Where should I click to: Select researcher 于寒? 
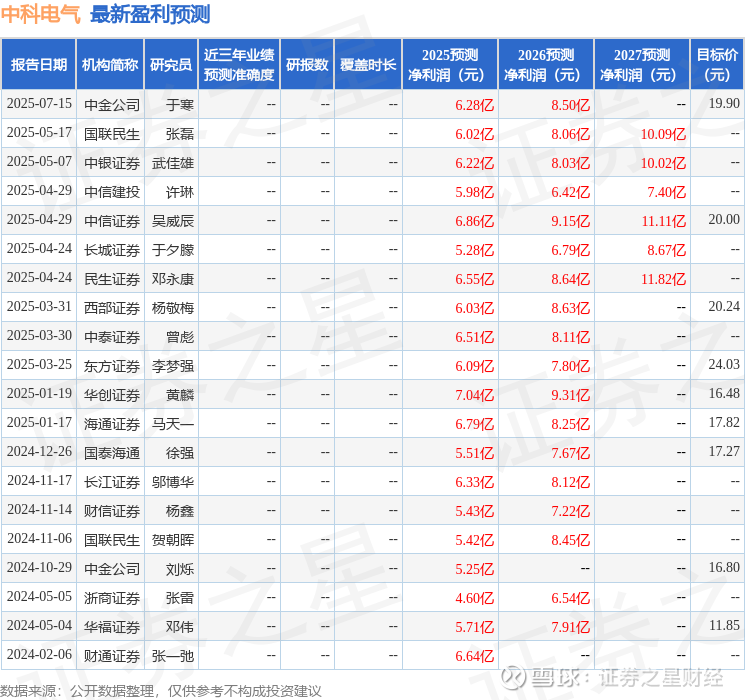(180, 105)
